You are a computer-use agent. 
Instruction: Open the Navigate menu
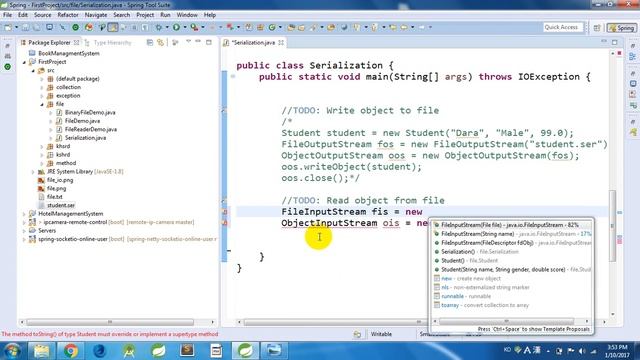tap(96, 15)
